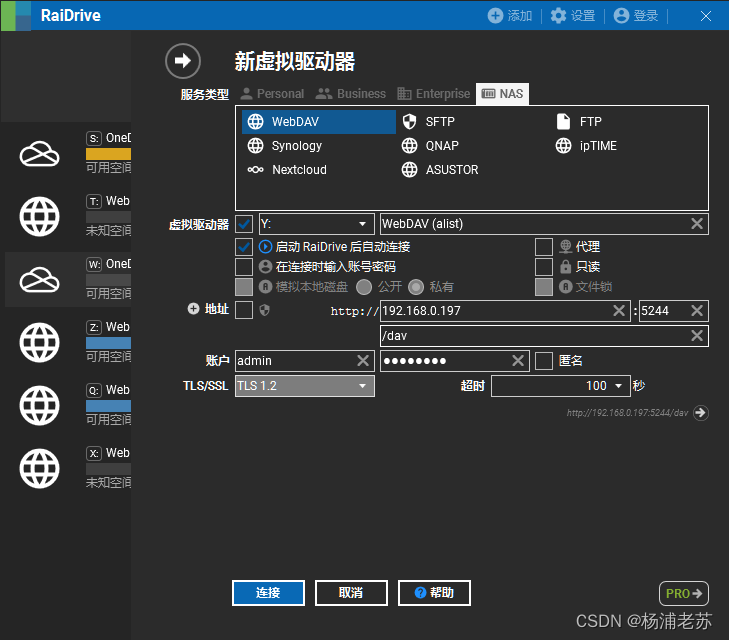
Task: Enable the 代理 proxy checkbox
Action: (x=544, y=247)
